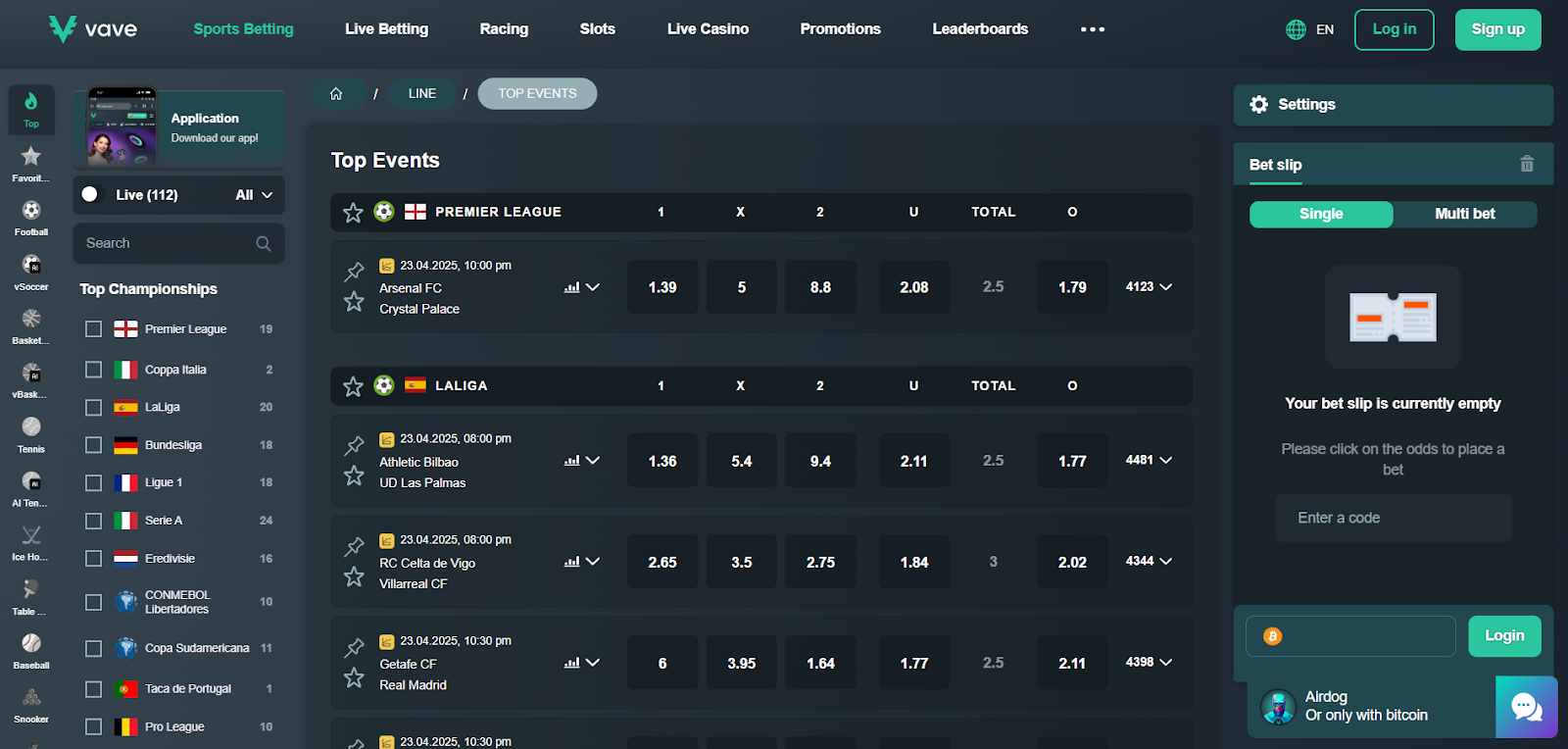The image size is (1568, 749).
Task: Open live chat bubble
Action: (x=1527, y=707)
